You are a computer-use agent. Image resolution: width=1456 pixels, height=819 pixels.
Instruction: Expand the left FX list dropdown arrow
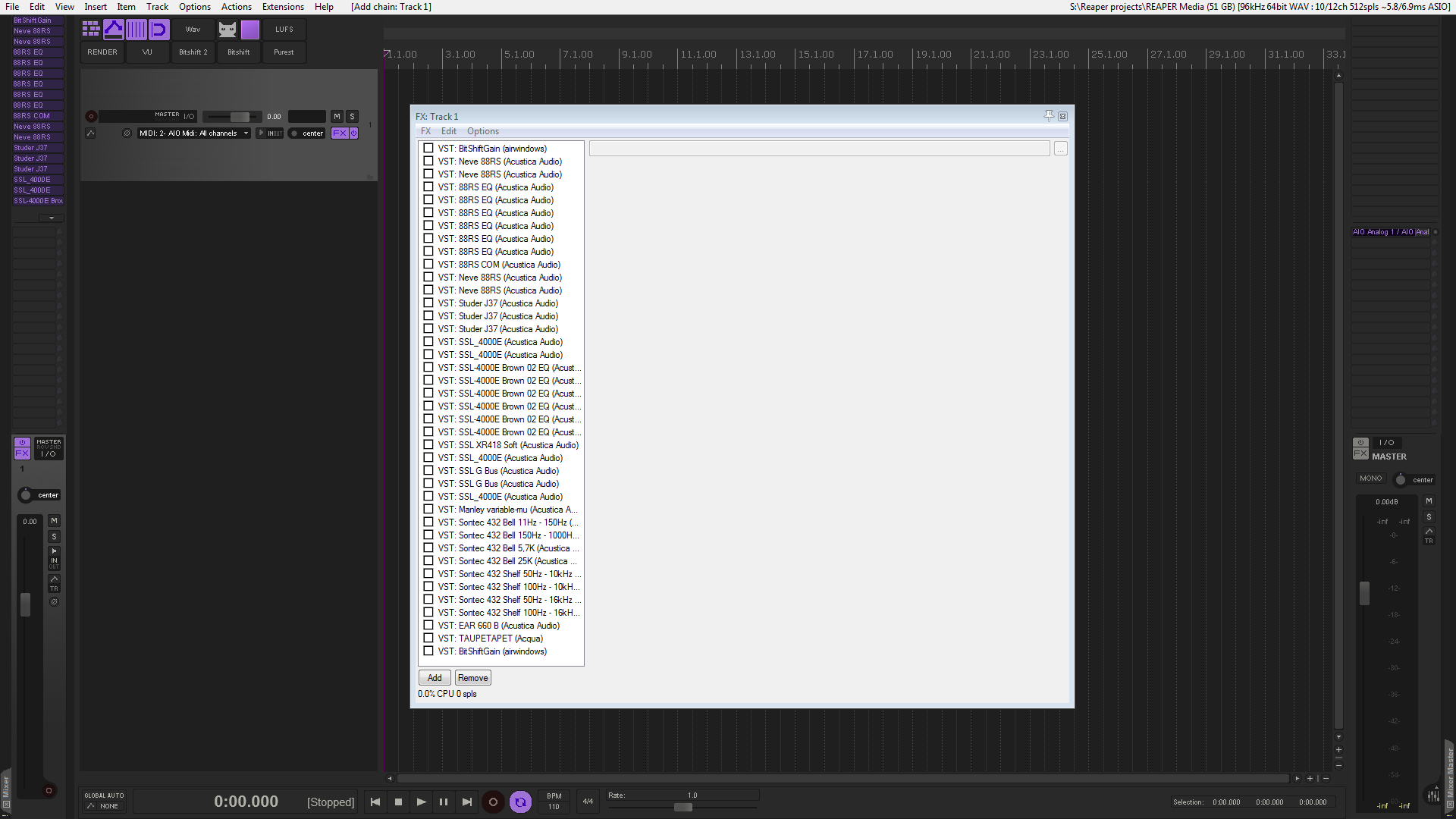[x=52, y=218]
